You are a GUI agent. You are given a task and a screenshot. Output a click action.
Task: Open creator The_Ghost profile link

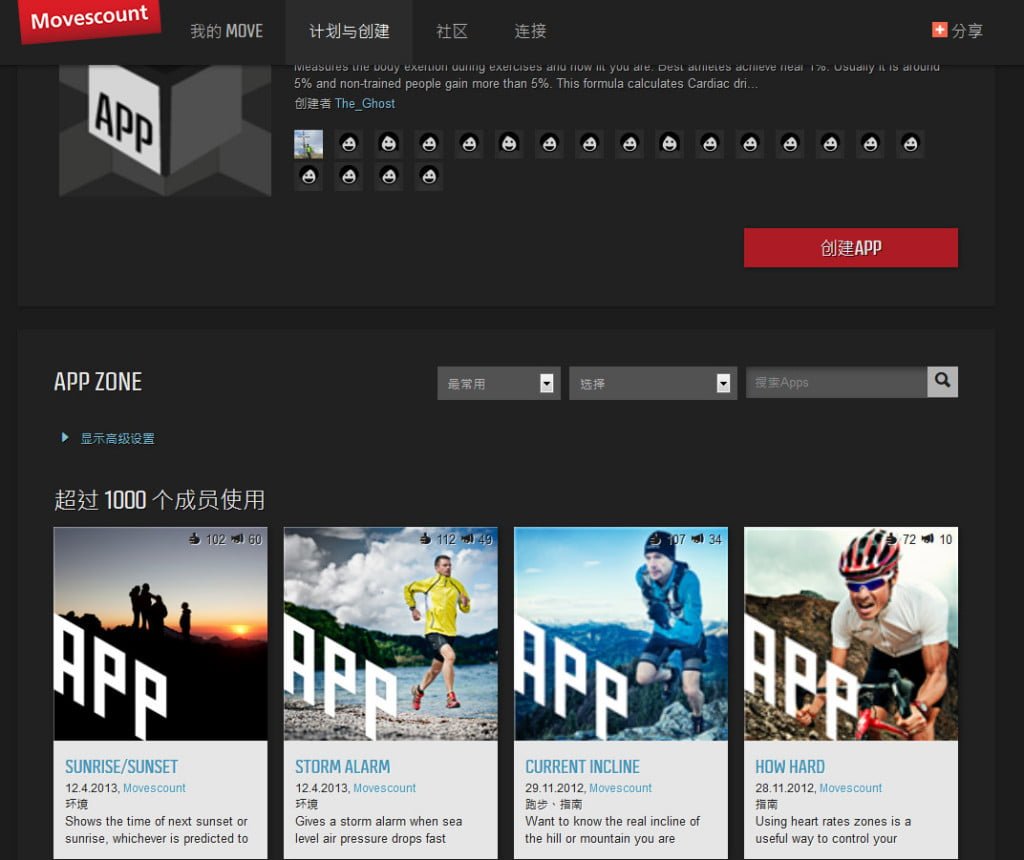click(365, 103)
